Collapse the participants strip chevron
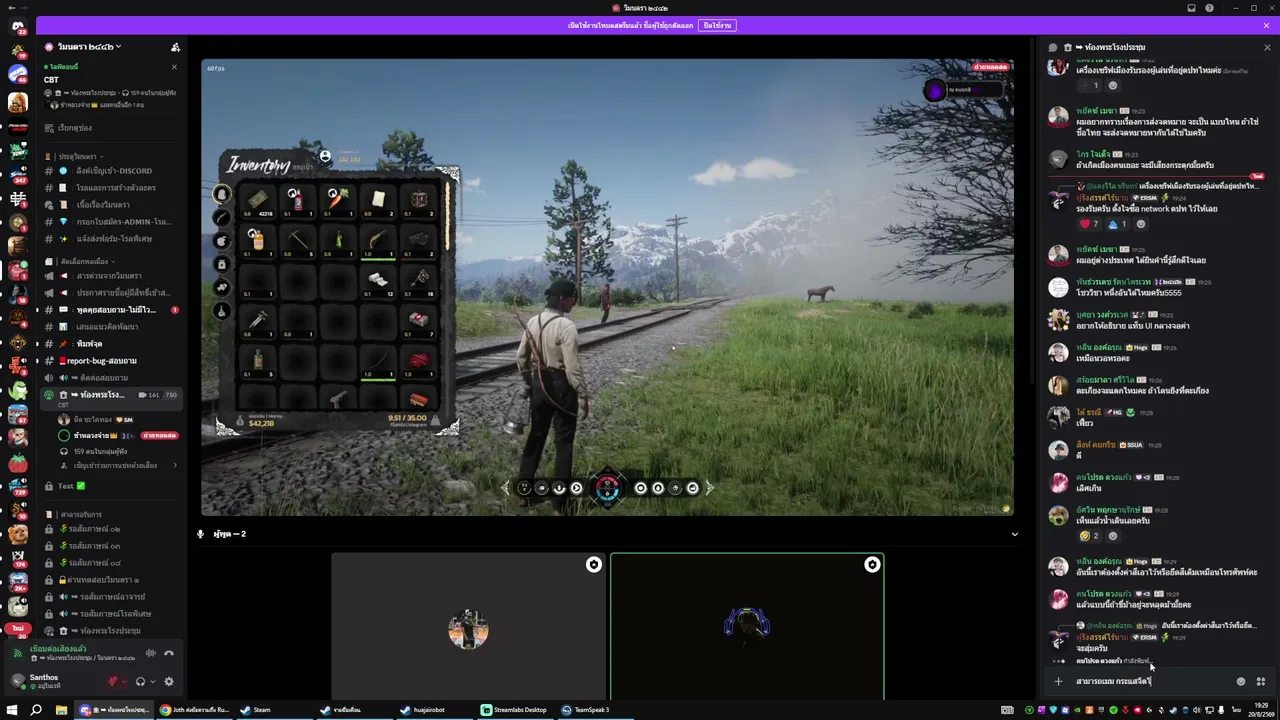The width and height of the screenshot is (1280, 720). [1014, 534]
